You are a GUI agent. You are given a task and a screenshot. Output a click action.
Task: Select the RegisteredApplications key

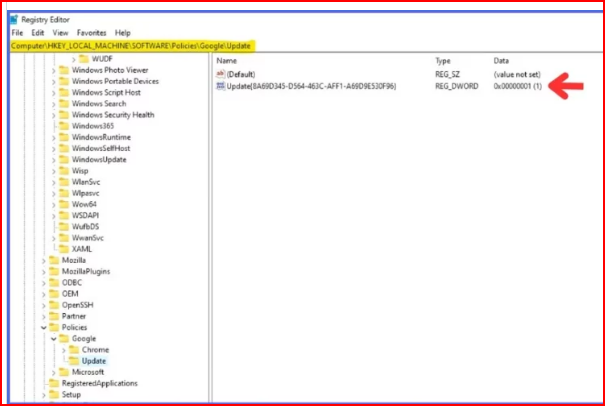[x=100, y=384]
